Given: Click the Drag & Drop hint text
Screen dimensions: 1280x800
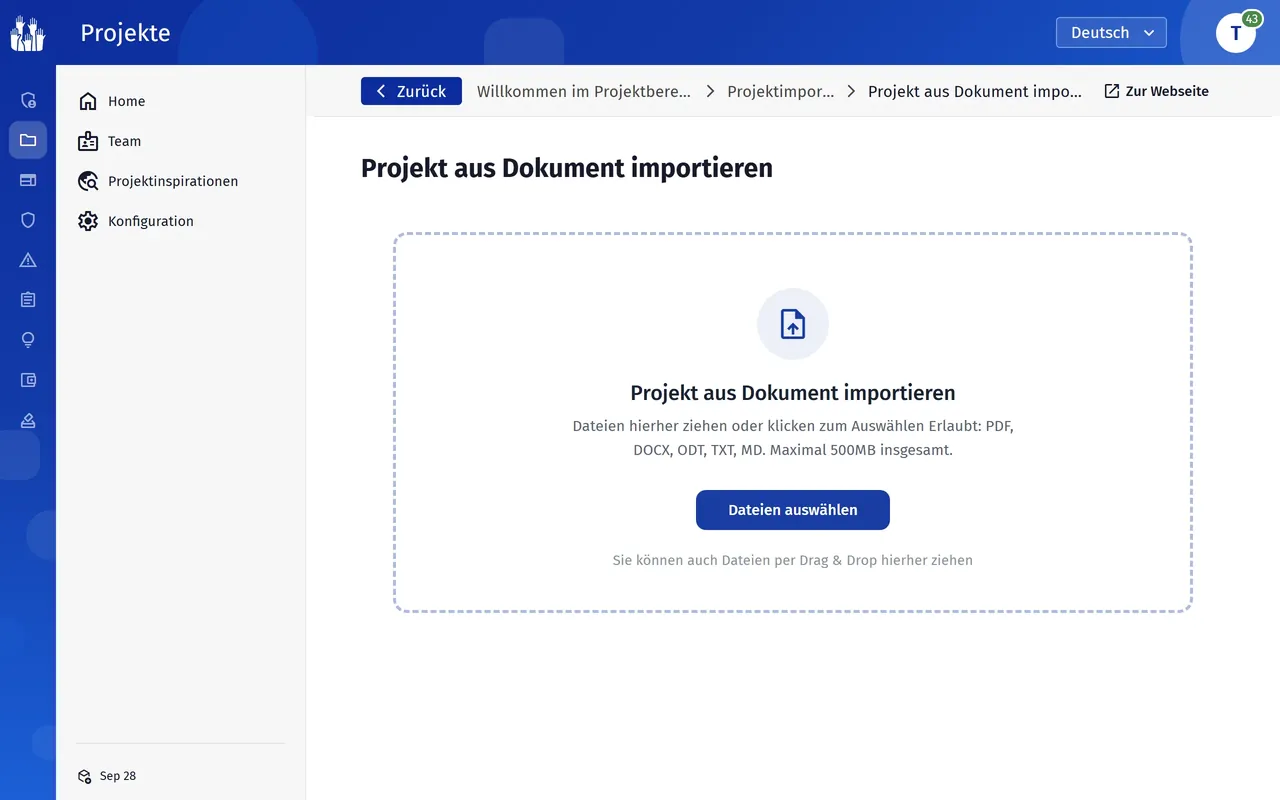Looking at the screenshot, I should coord(793,560).
